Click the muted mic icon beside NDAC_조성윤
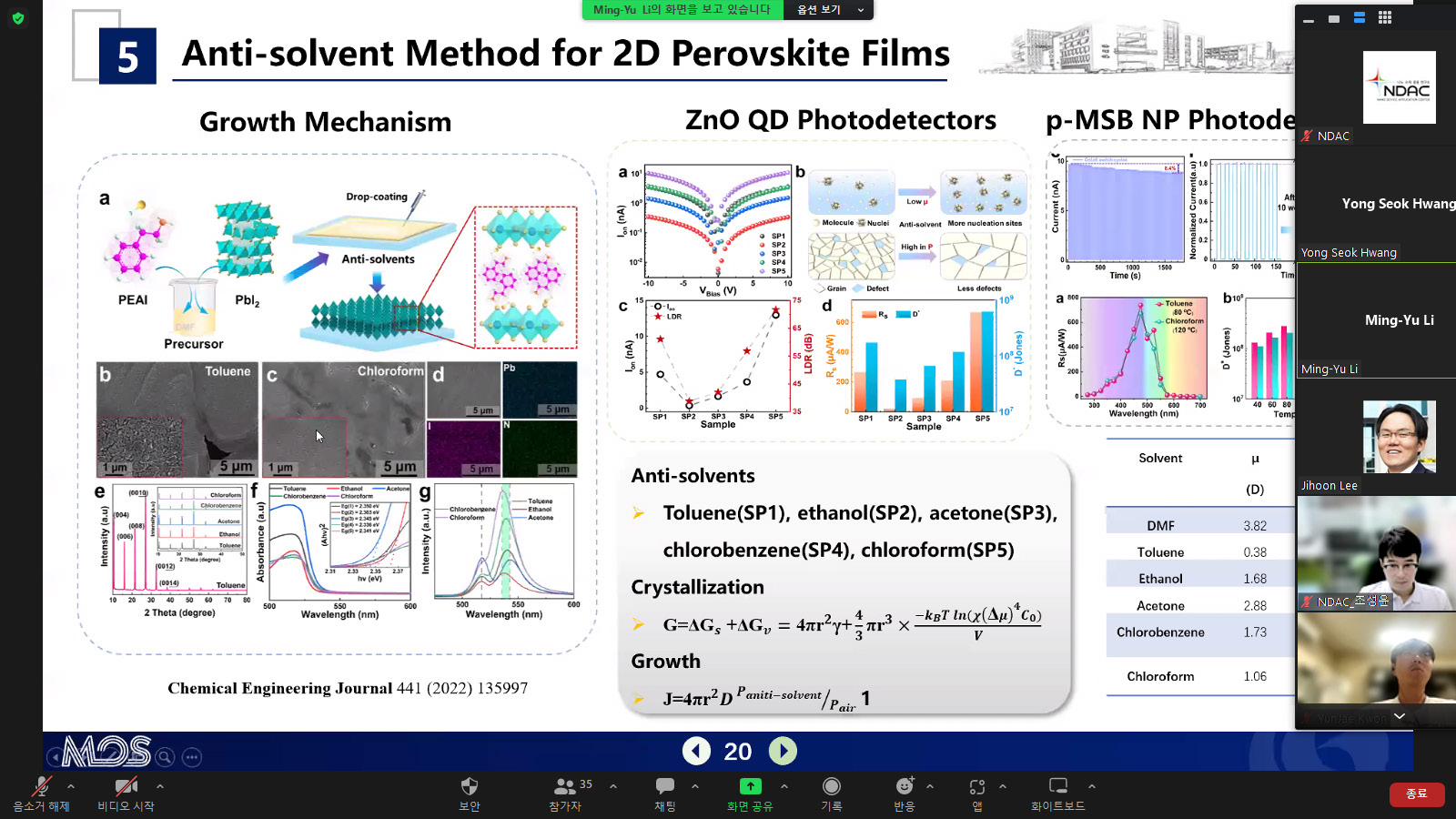1456x819 pixels. tap(1308, 602)
